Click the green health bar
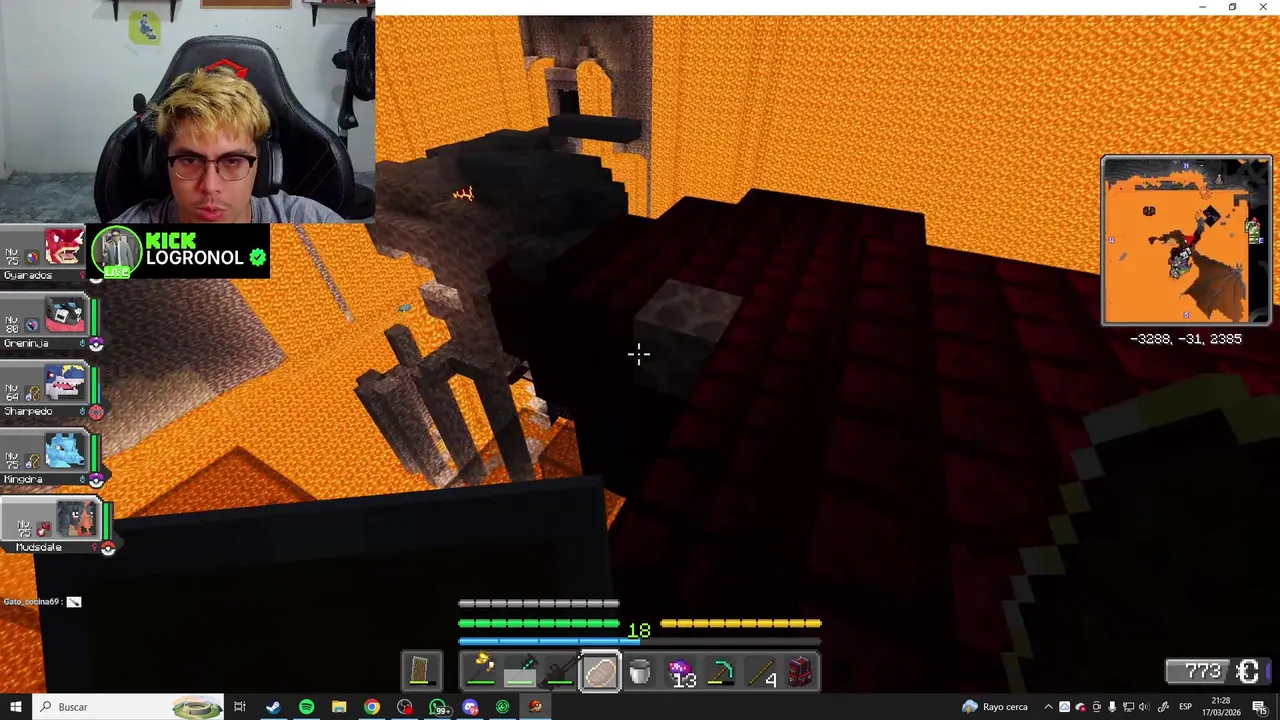1280x720 pixels. 539,623
